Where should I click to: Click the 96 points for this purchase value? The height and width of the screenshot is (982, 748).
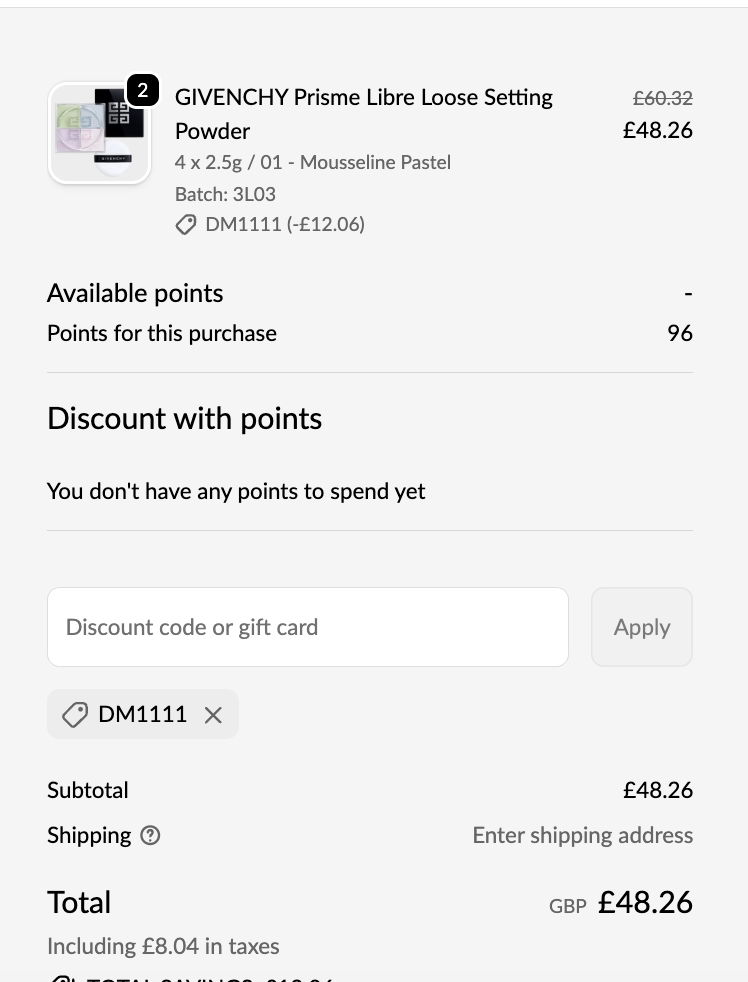pyautogui.click(x=680, y=333)
